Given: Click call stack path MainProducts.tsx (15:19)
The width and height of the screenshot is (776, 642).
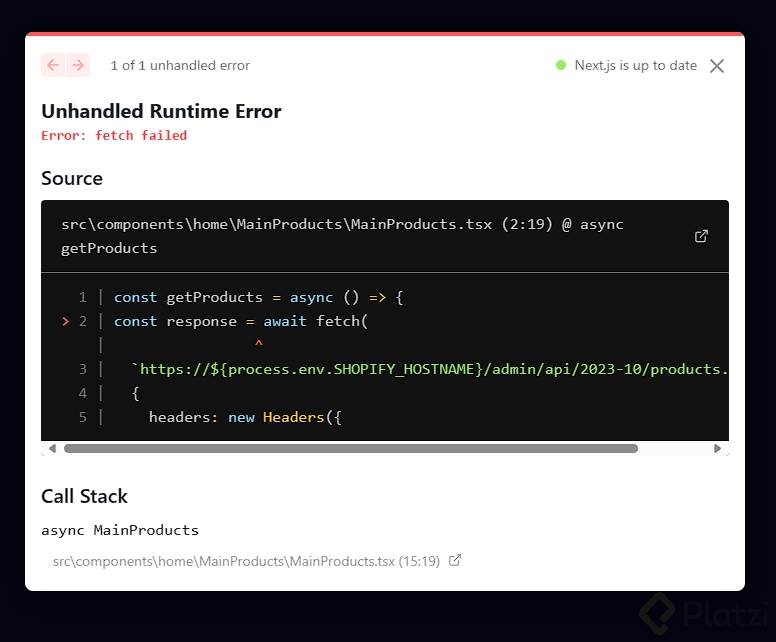Looking at the screenshot, I should (246, 561).
